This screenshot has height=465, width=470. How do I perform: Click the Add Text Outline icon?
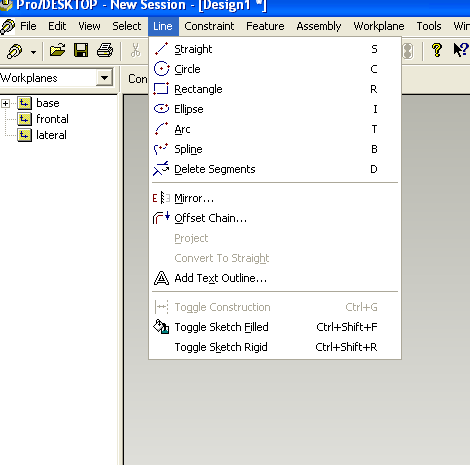pos(161,278)
